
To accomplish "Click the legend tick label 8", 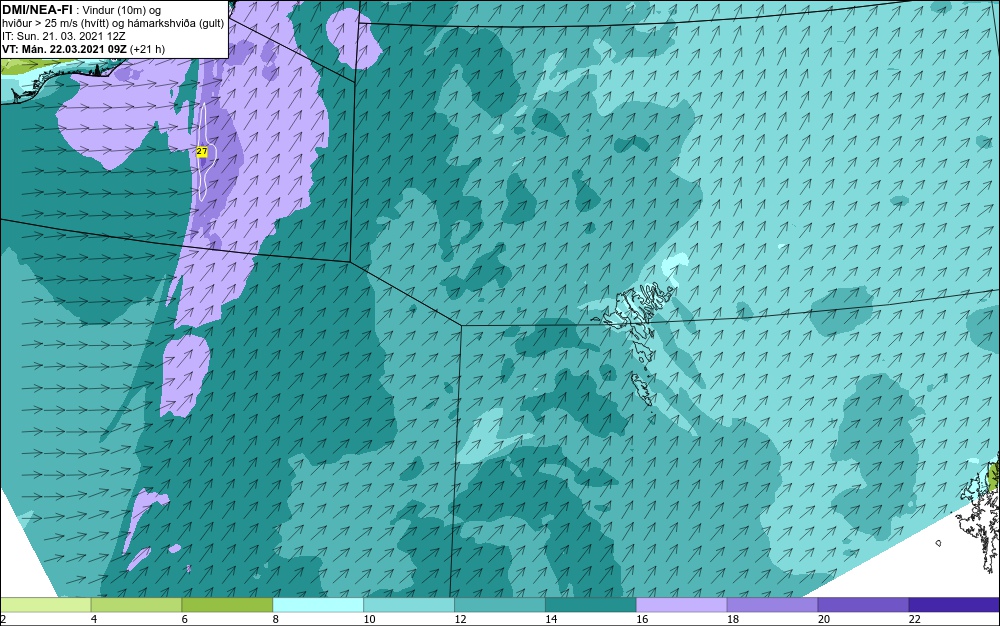I will tap(276, 619).
